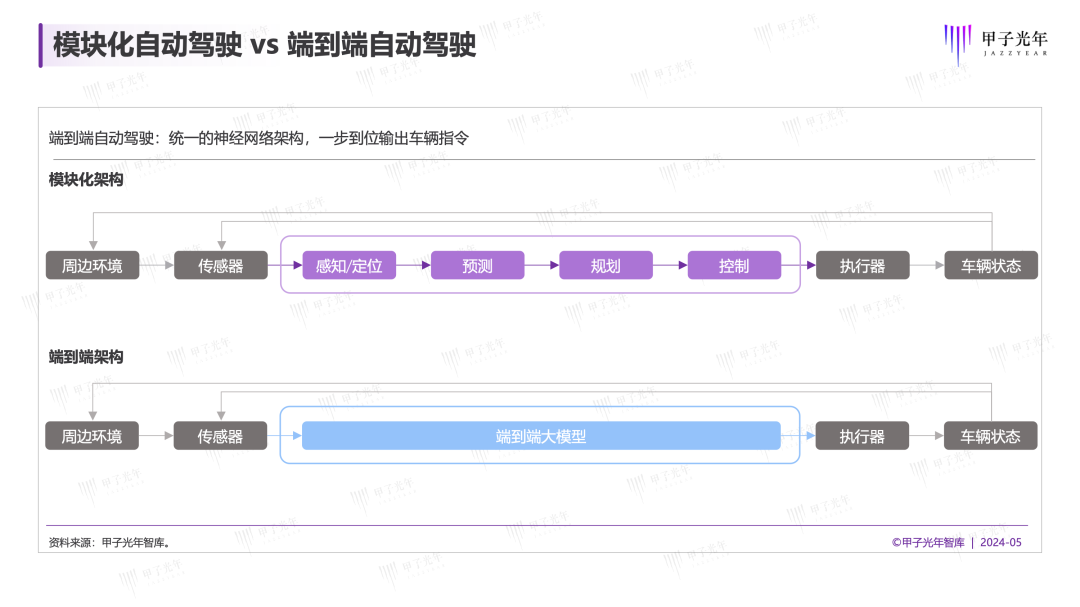Image resolution: width=1080 pixels, height=607 pixels.
Task: Select the purple 预测 module box
Action: [x=477, y=265]
